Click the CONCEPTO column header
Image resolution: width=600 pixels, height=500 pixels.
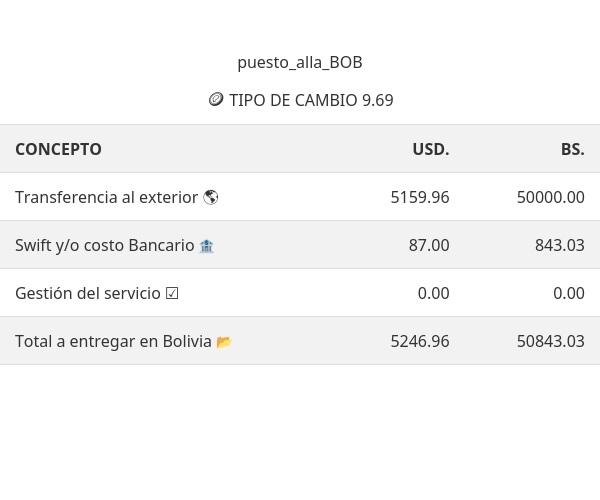click(x=58, y=149)
